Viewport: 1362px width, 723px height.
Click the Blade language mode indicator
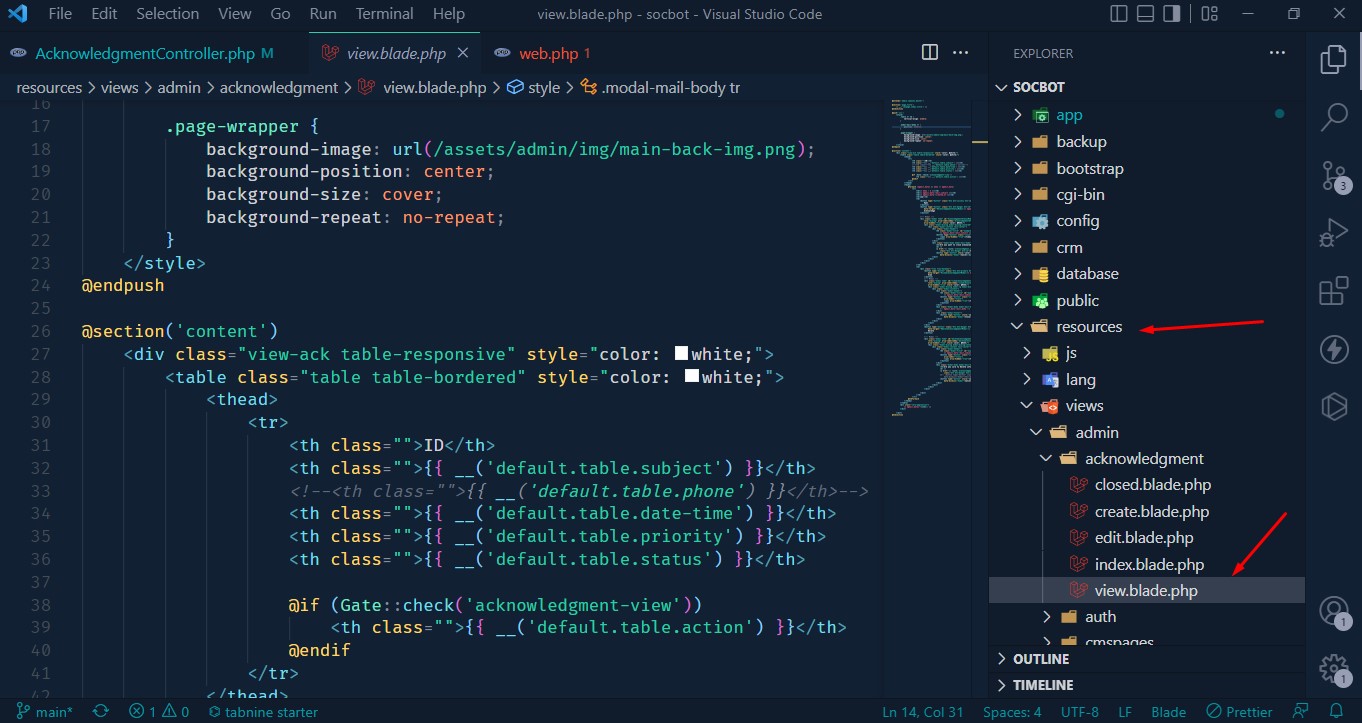[1168, 712]
